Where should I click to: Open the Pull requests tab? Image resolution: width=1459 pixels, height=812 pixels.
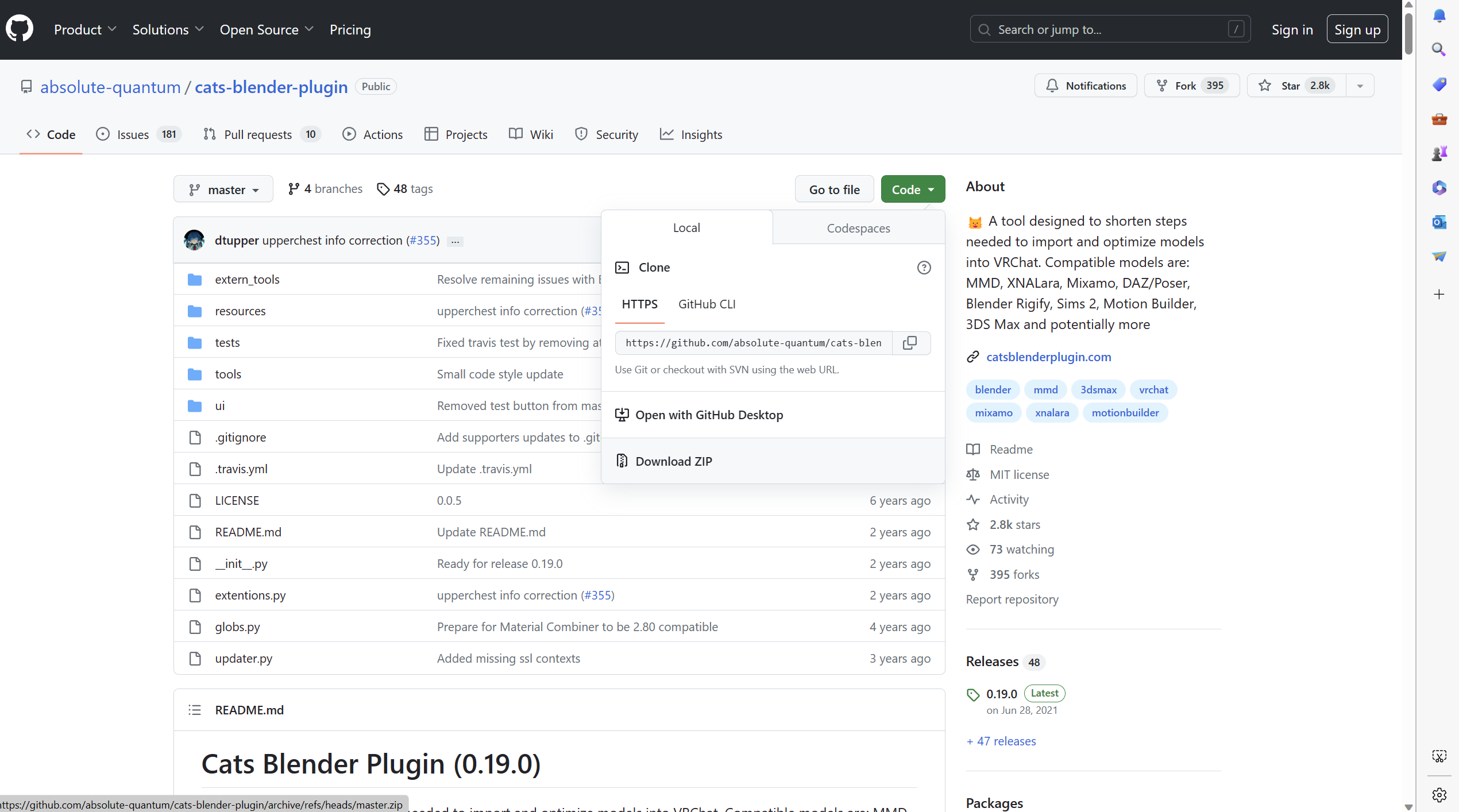pos(258,134)
